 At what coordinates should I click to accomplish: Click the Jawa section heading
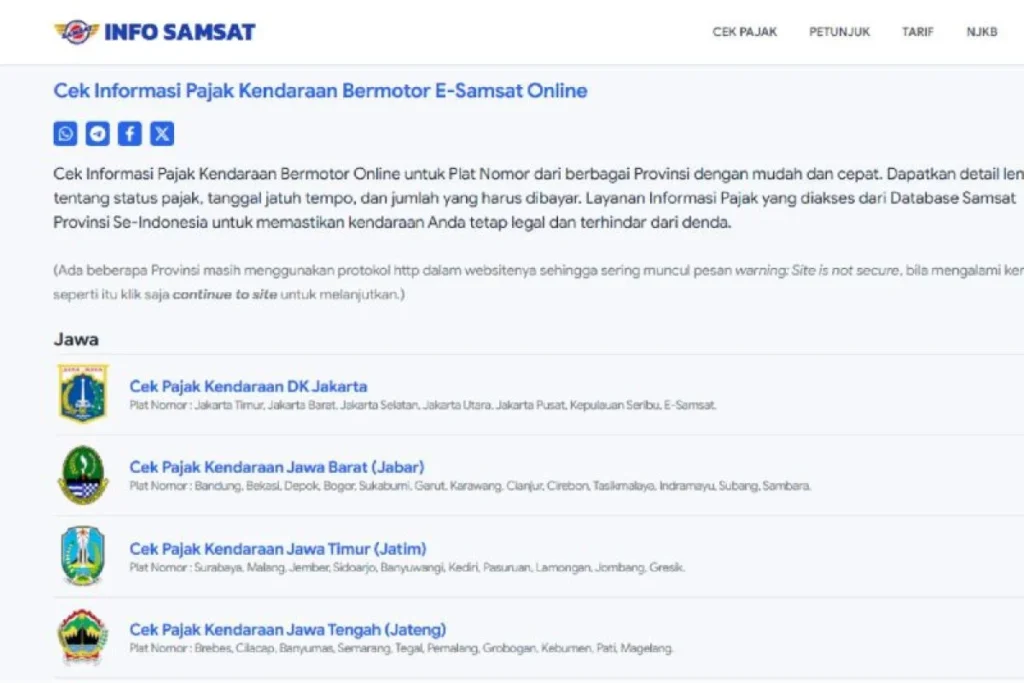tap(76, 340)
